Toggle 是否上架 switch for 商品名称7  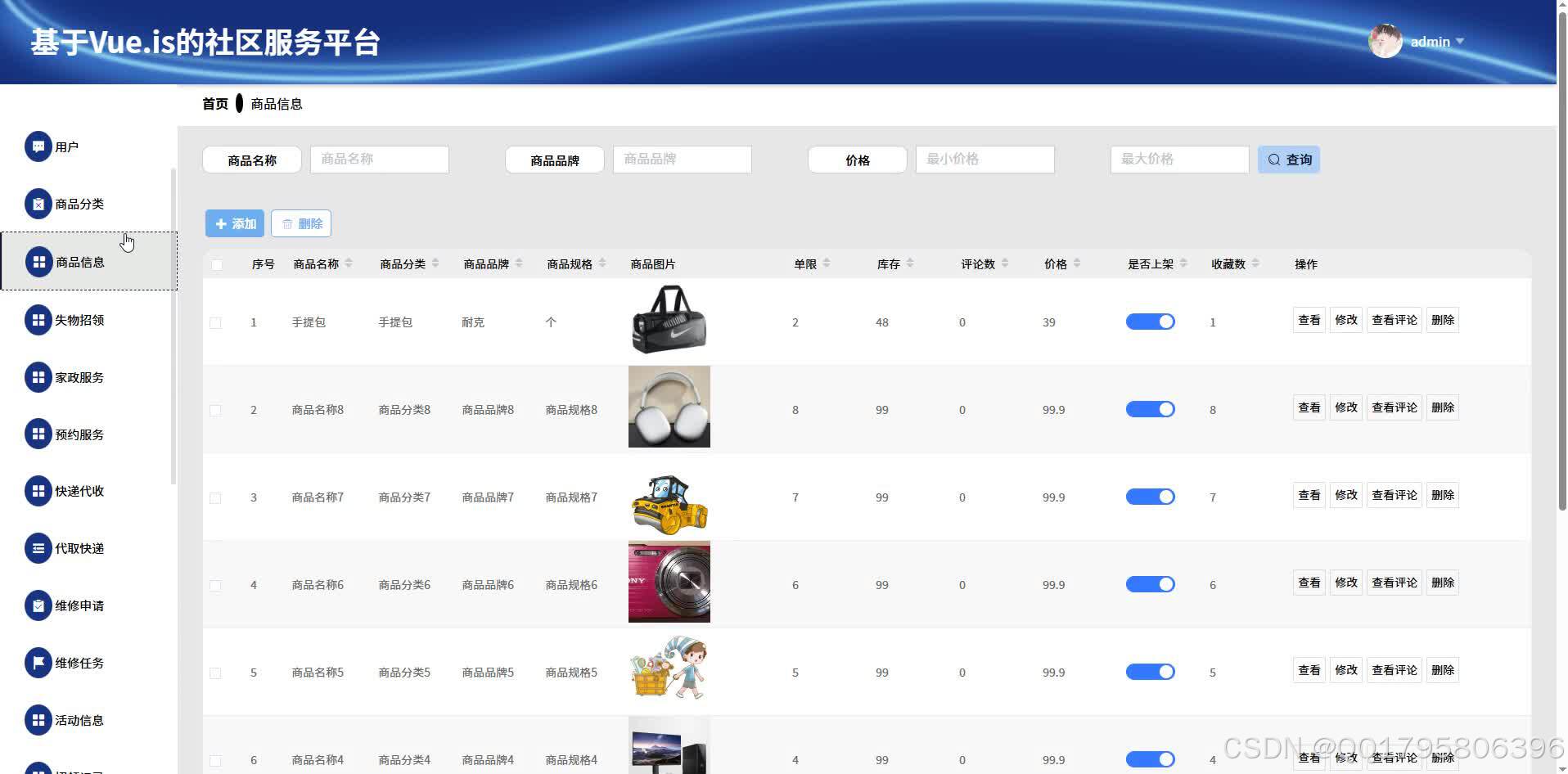coord(1151,497)
